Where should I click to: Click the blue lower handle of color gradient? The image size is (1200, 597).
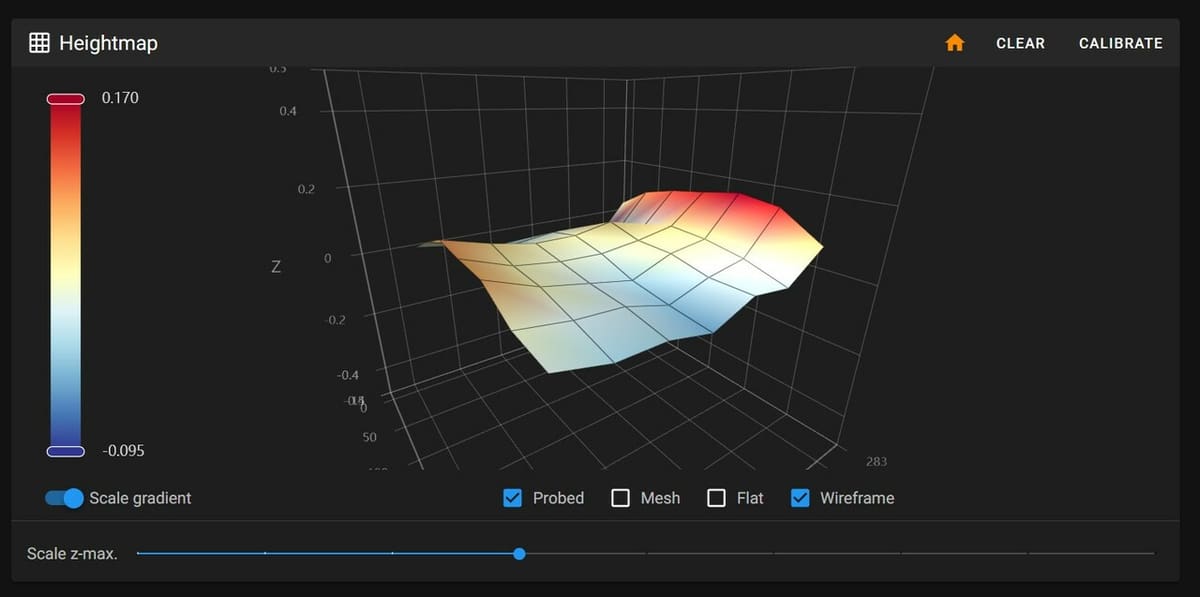pyautogui.click(x=65, y=451)
